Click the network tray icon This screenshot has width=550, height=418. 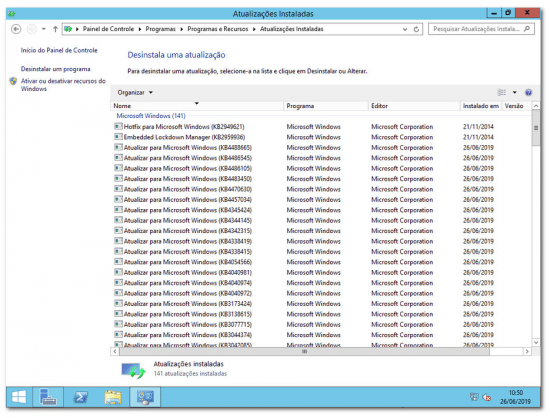(474, 397)
